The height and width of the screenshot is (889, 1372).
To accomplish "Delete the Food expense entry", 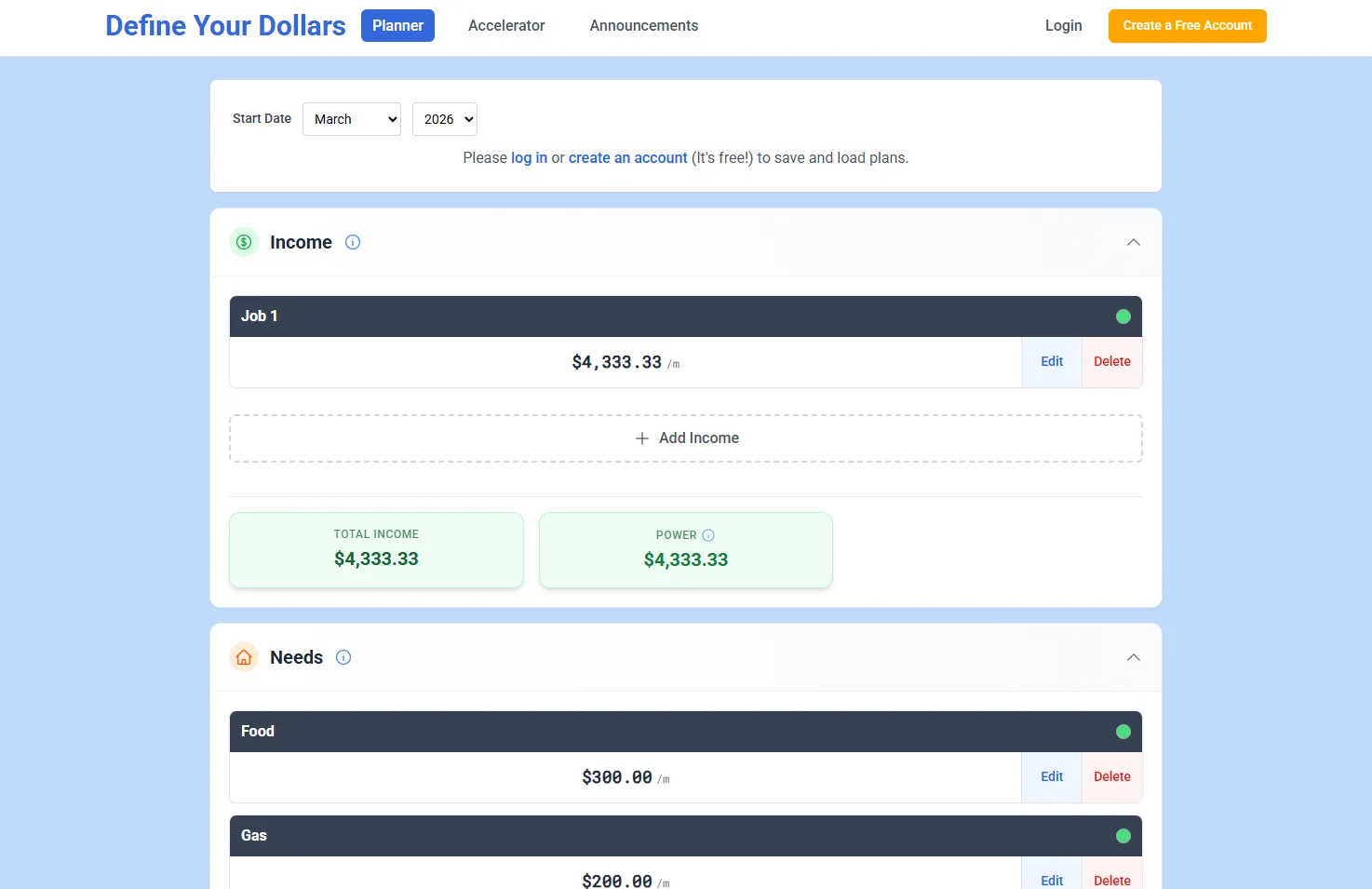I will click(x=1111, y=776).
